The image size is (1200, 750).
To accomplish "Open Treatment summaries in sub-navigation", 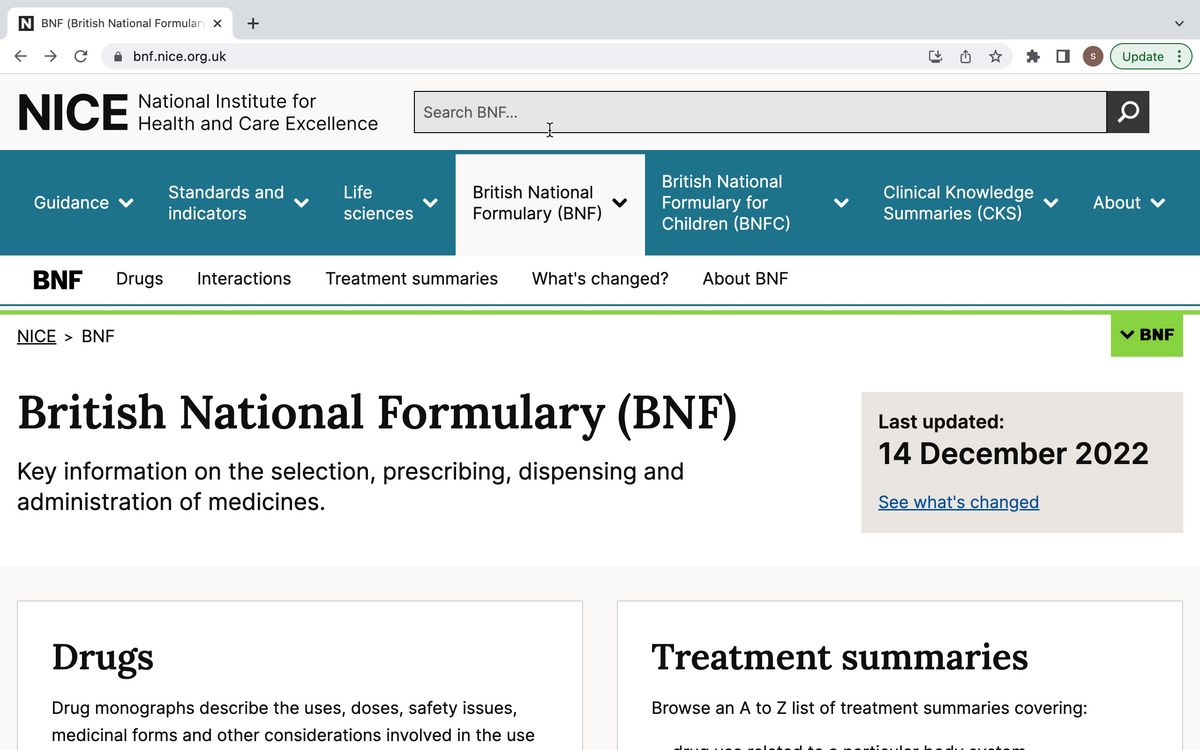I will [411, 279].
